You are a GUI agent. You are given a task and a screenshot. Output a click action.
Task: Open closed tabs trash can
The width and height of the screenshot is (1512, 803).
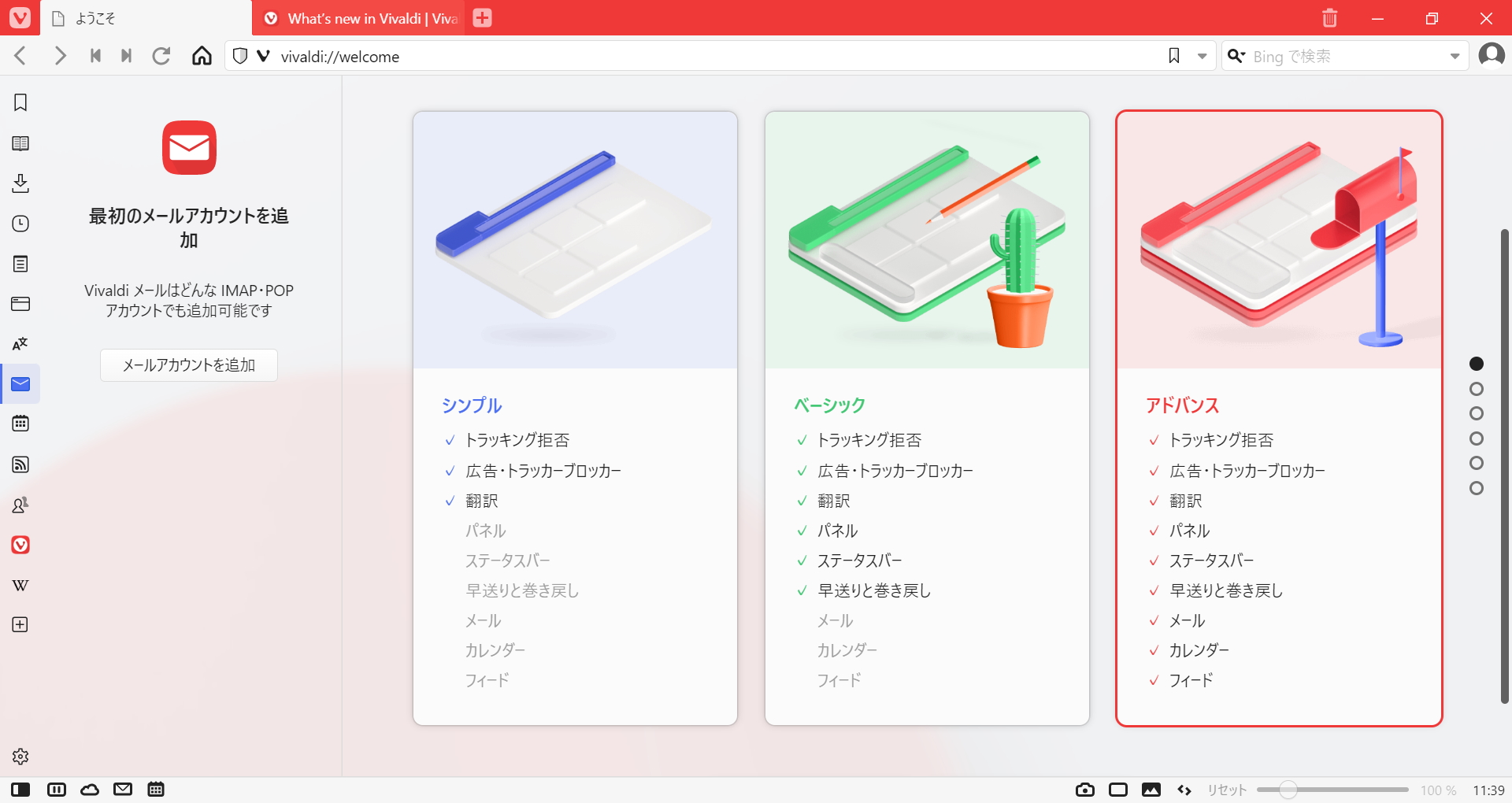[x=1329, y=18]
